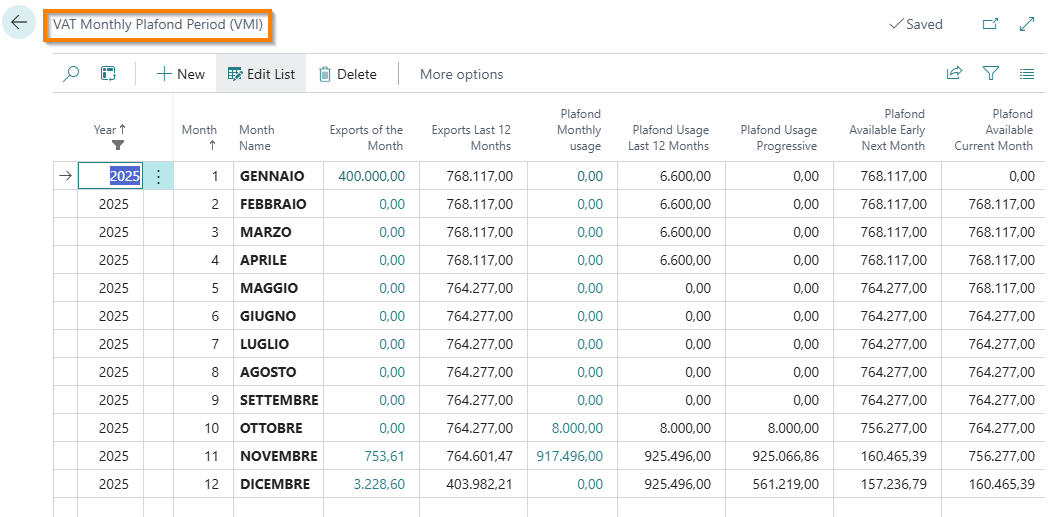Click the share icon in toolbar

(954, 74)
